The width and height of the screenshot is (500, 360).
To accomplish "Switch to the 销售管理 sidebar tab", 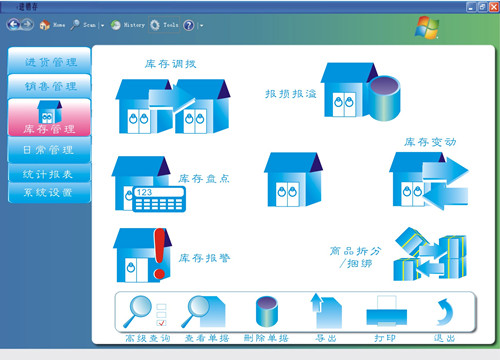I will coord(49,86).
